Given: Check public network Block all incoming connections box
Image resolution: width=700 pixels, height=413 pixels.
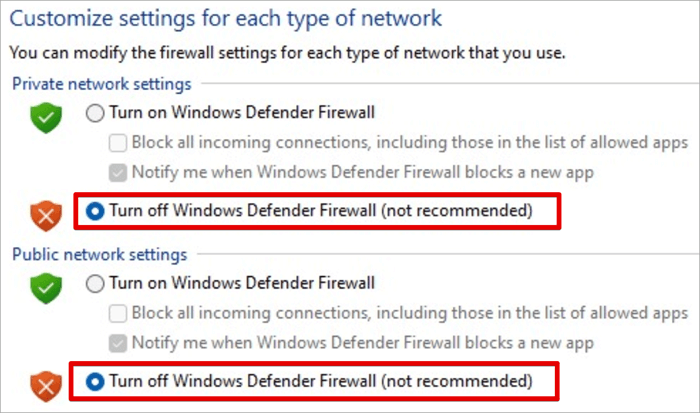Looking at the screenshot, I should 119,312.
